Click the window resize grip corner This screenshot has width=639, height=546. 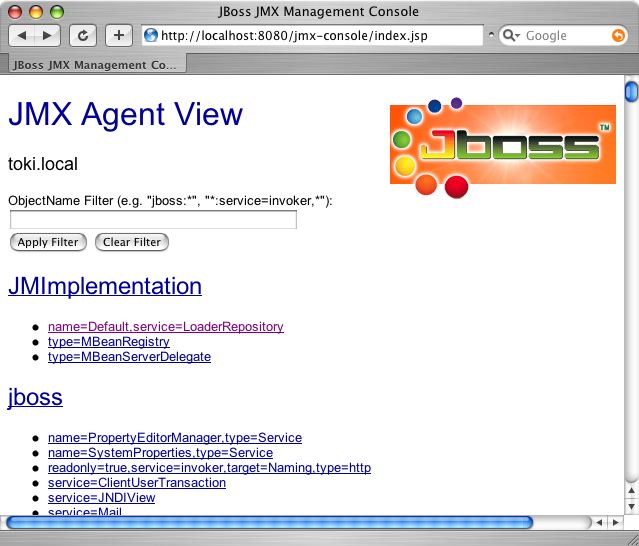pos(631,538)
